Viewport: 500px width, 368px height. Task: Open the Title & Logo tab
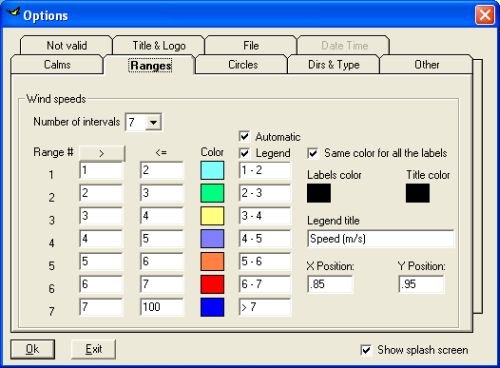(159, 45)
